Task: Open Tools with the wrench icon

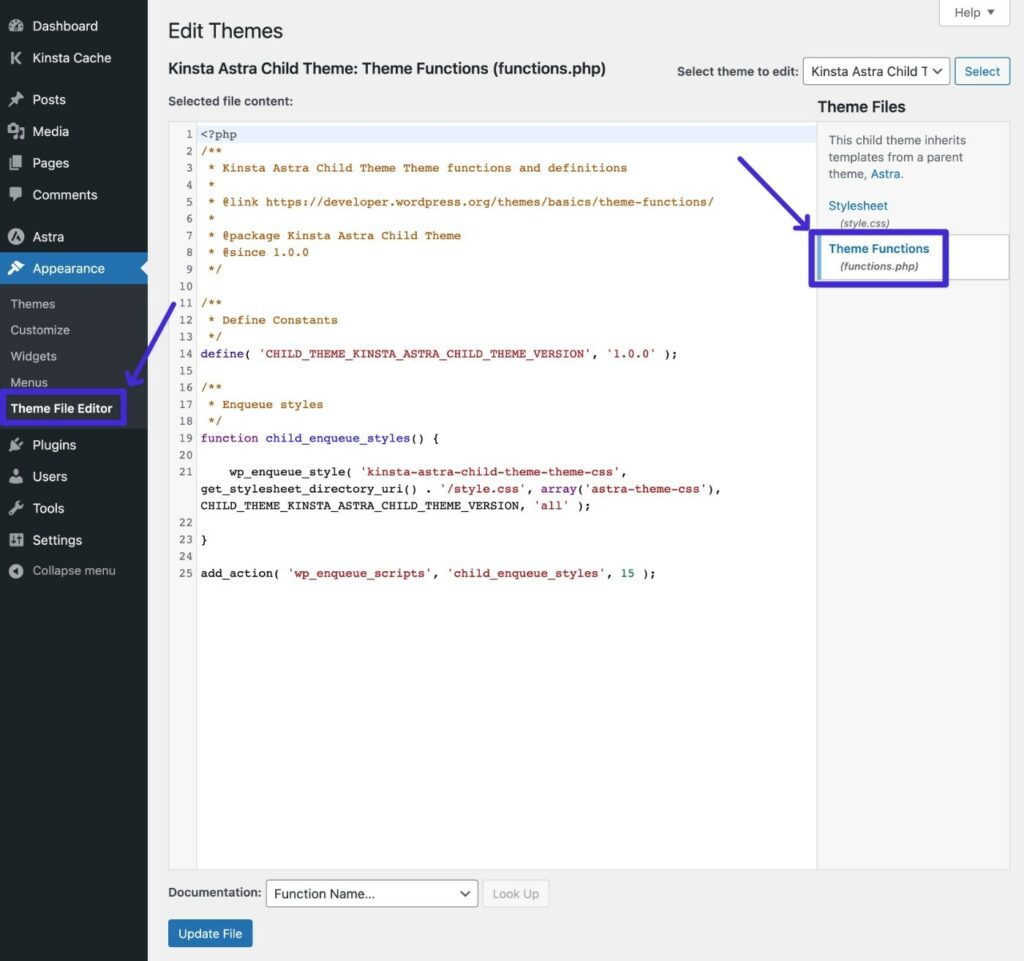Action: pyautogui.click(x=17, y=508)
